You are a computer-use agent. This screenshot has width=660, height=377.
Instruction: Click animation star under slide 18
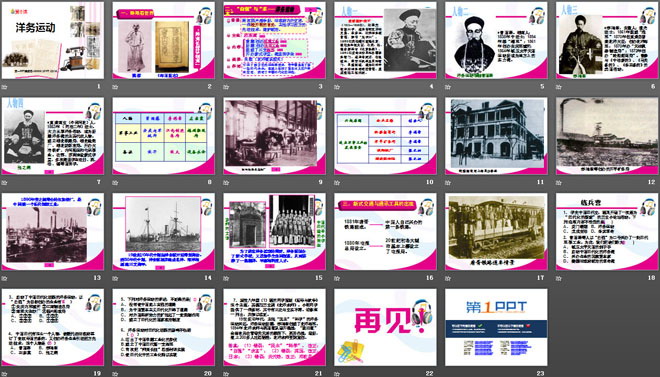pos(559,278)
